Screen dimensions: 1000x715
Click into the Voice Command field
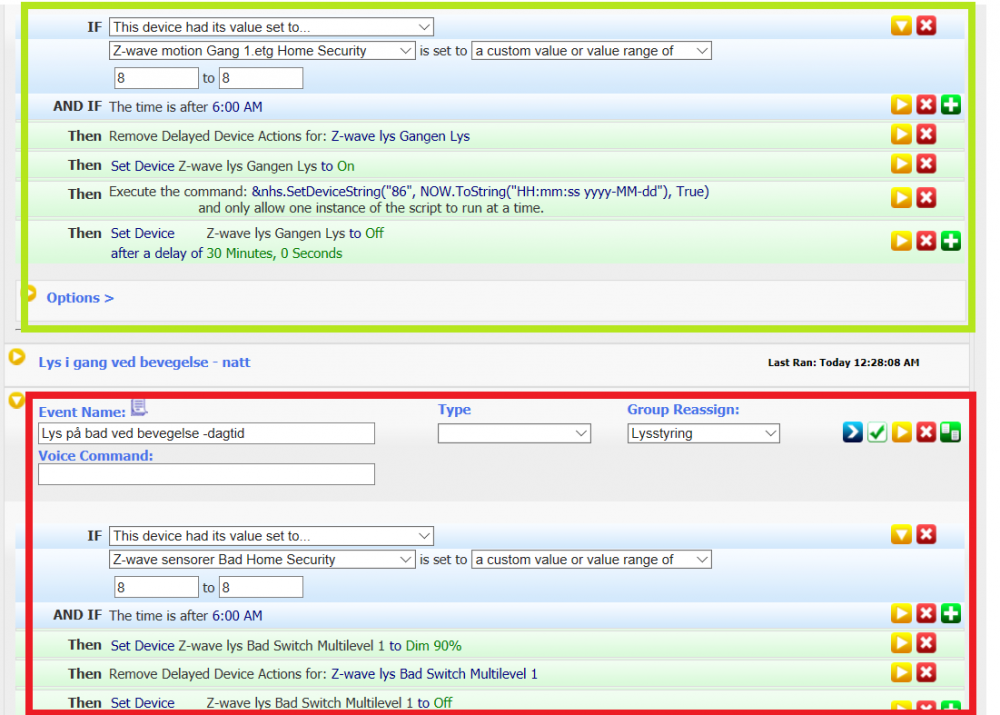206,474
